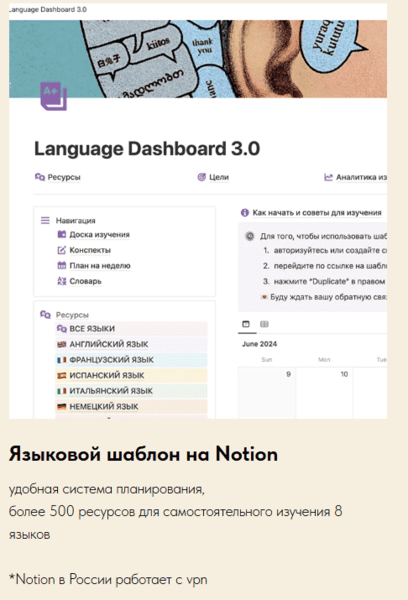Image resolution: width=408 pixels, height=600 pixels.
Task: Click the Конспекты edit icon
Action: point(62,250)
